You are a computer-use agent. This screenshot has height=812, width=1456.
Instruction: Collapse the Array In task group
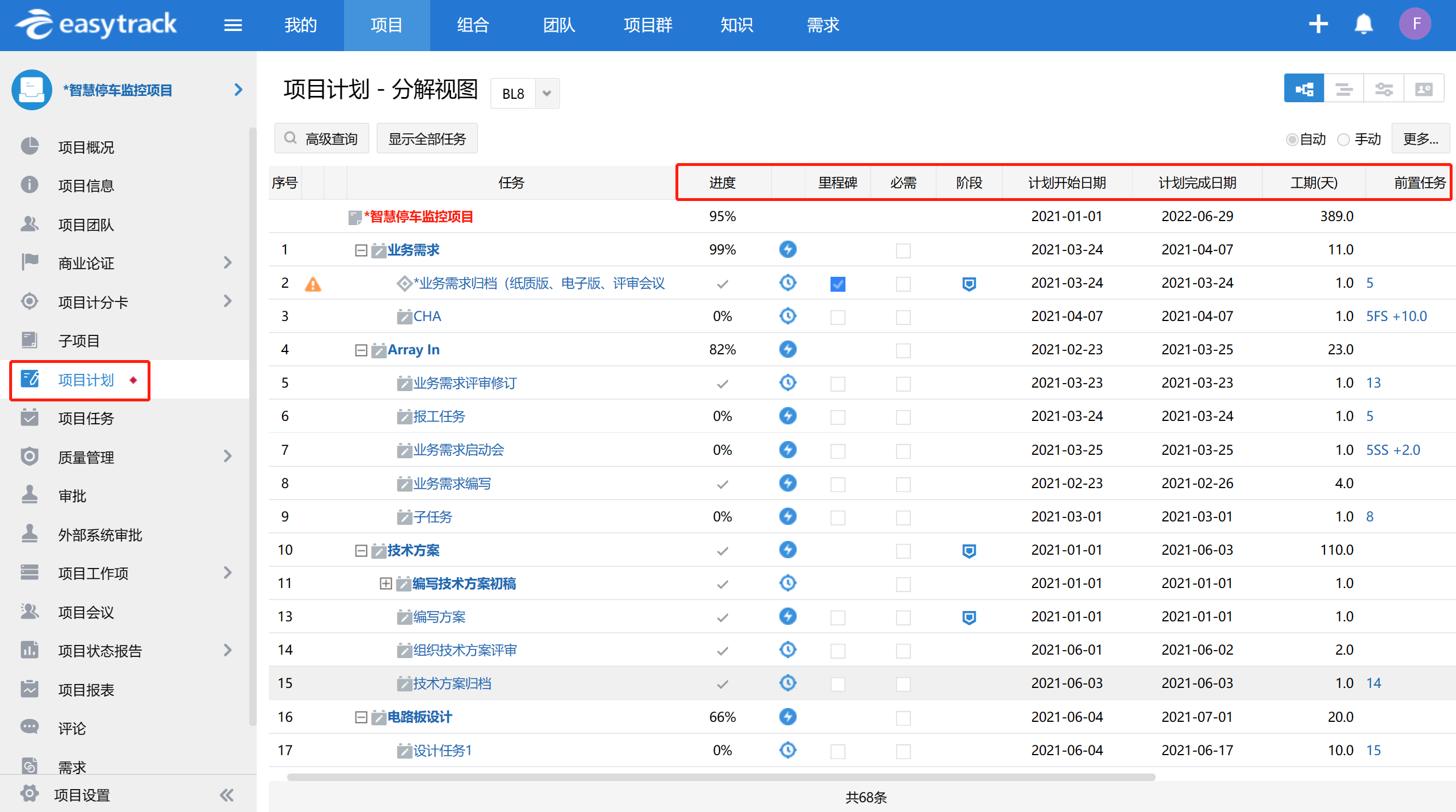point(361,350)
